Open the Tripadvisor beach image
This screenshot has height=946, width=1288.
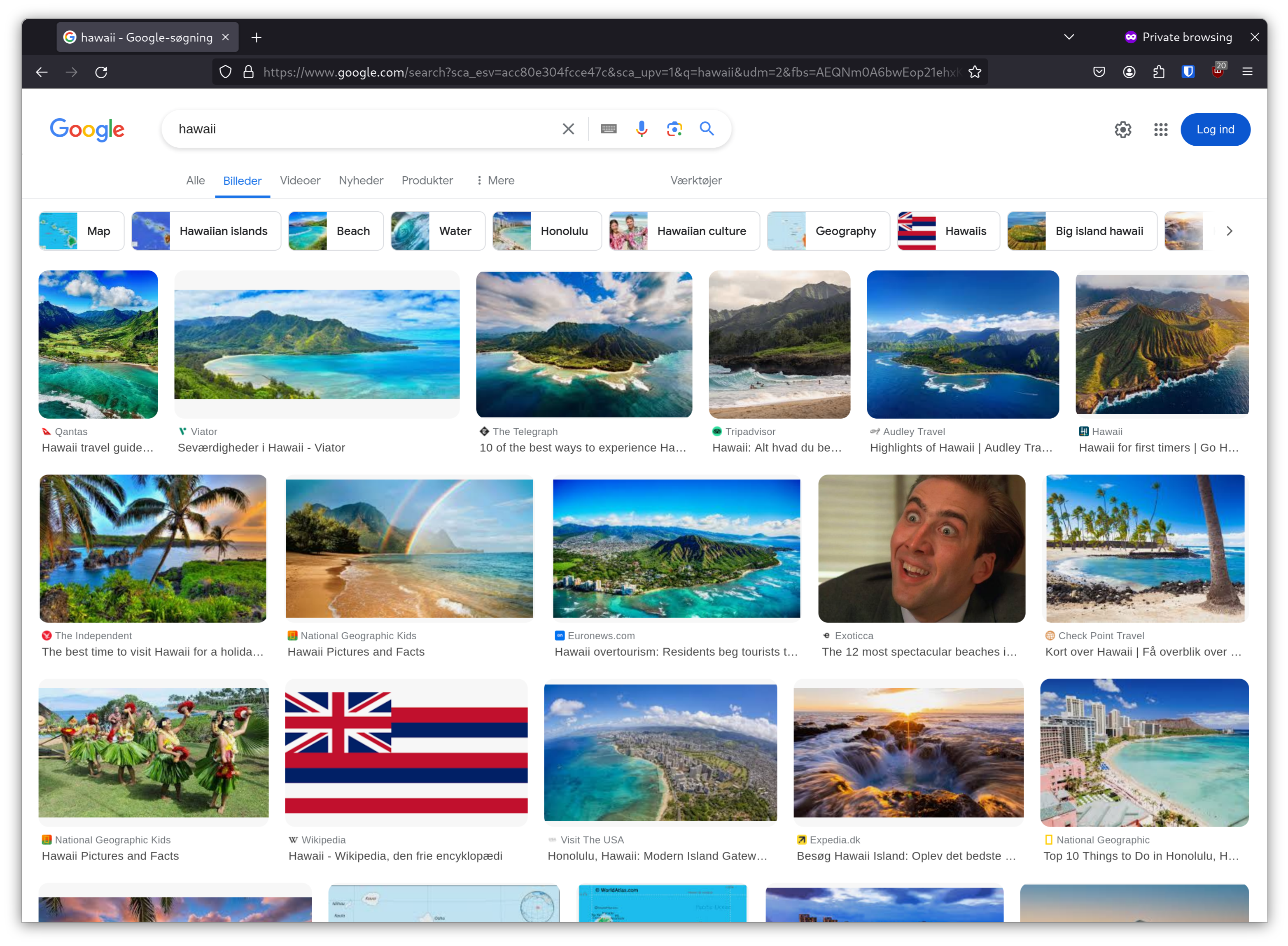tap(779, 344)
